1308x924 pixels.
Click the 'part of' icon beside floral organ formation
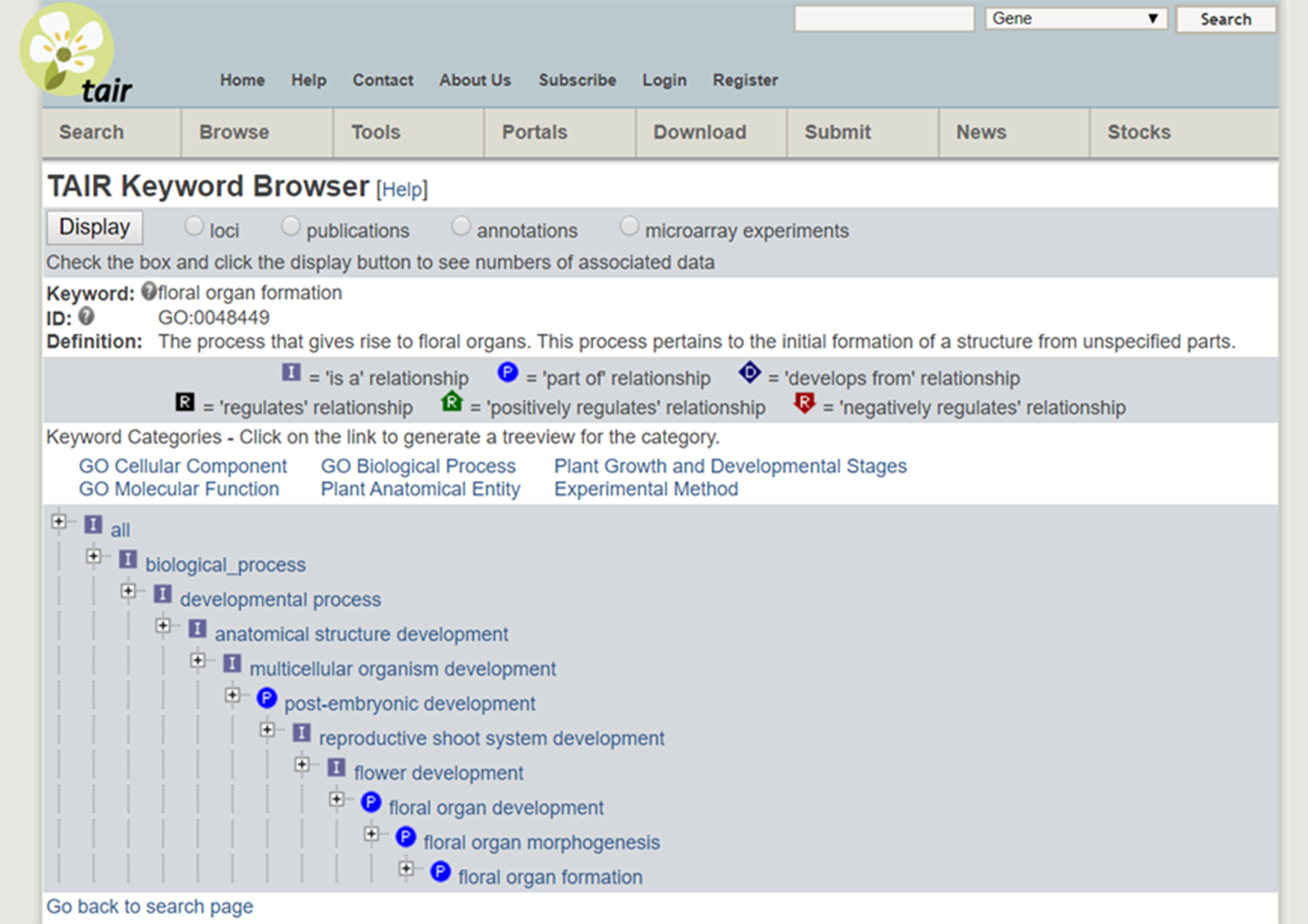point(441,872)
